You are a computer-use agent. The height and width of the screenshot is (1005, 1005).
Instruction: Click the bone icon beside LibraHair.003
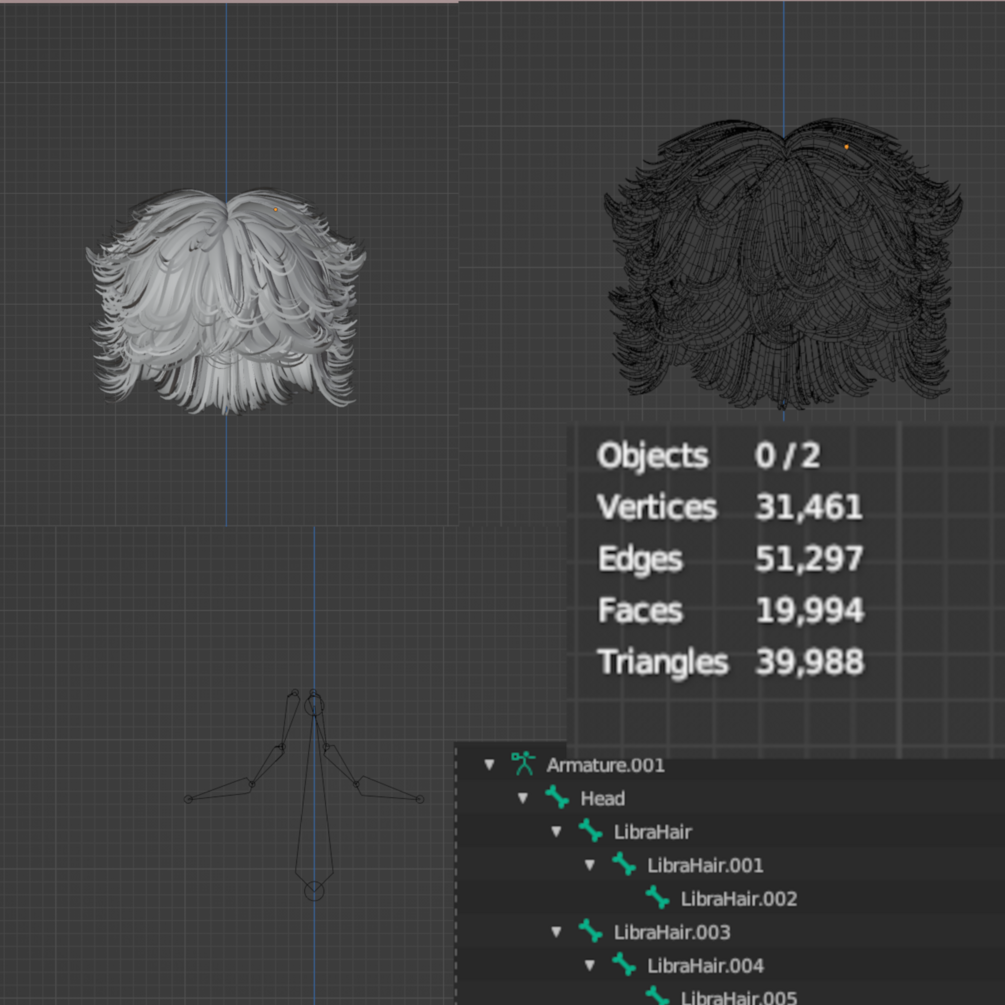(590, 931)
